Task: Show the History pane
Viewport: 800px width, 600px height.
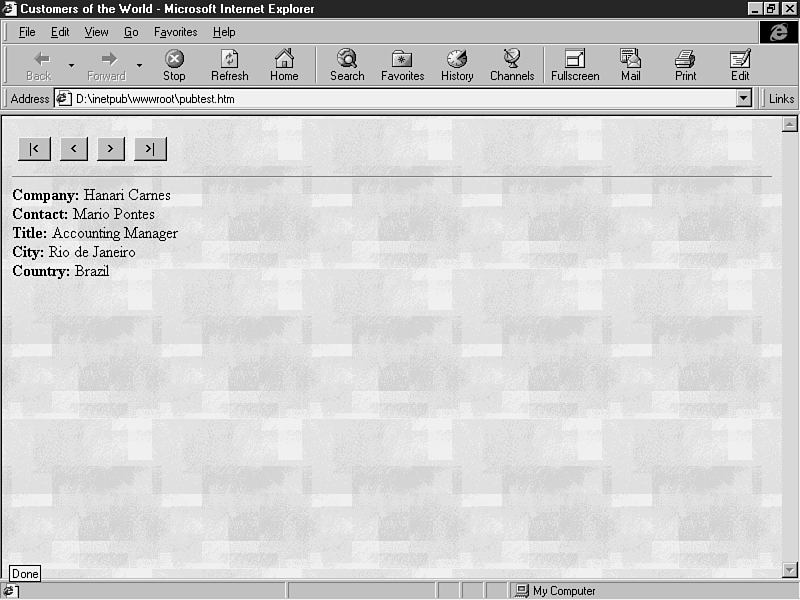Action: [x=457, y=65]
